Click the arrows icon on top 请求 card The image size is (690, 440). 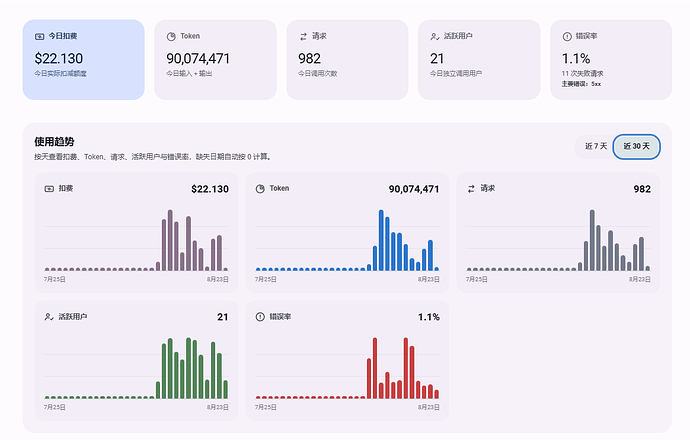click(303, 37)
